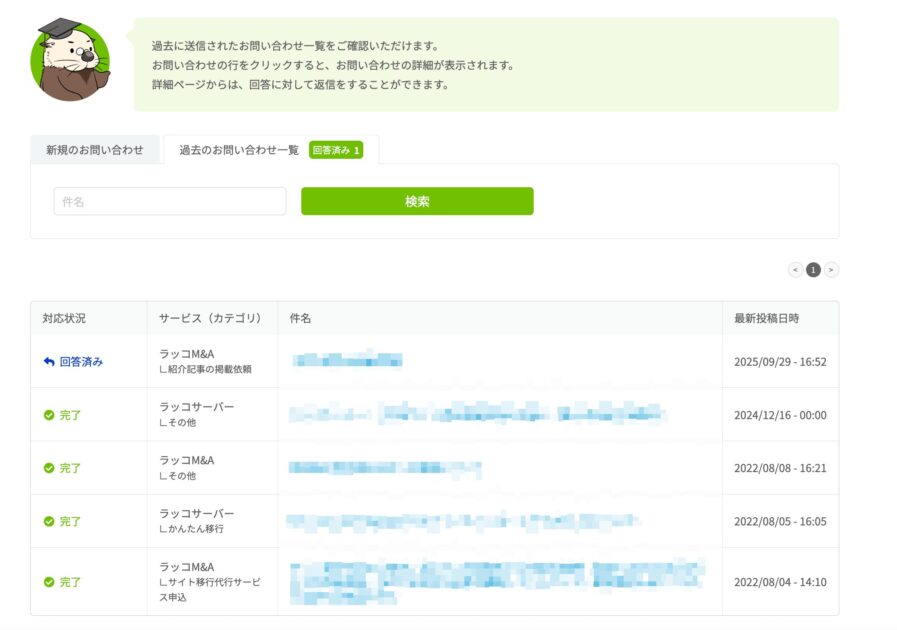Open inquiry subject dated 2025/09/29
The image size is (897, 630).
(x=347, y=361)
